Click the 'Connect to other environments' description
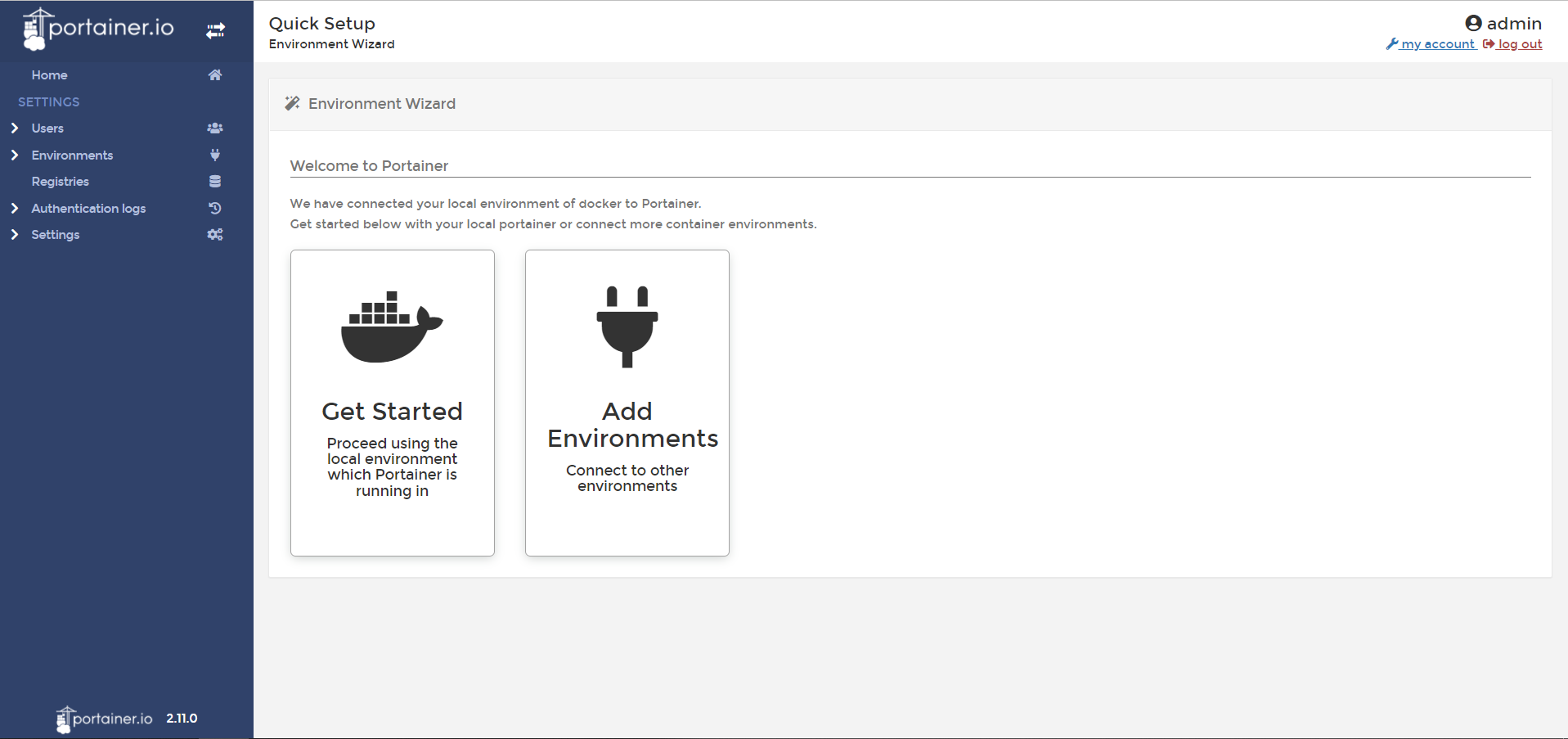Viewport: 1568px width, 739px height. pyautogui.click(x=627, y=478)
